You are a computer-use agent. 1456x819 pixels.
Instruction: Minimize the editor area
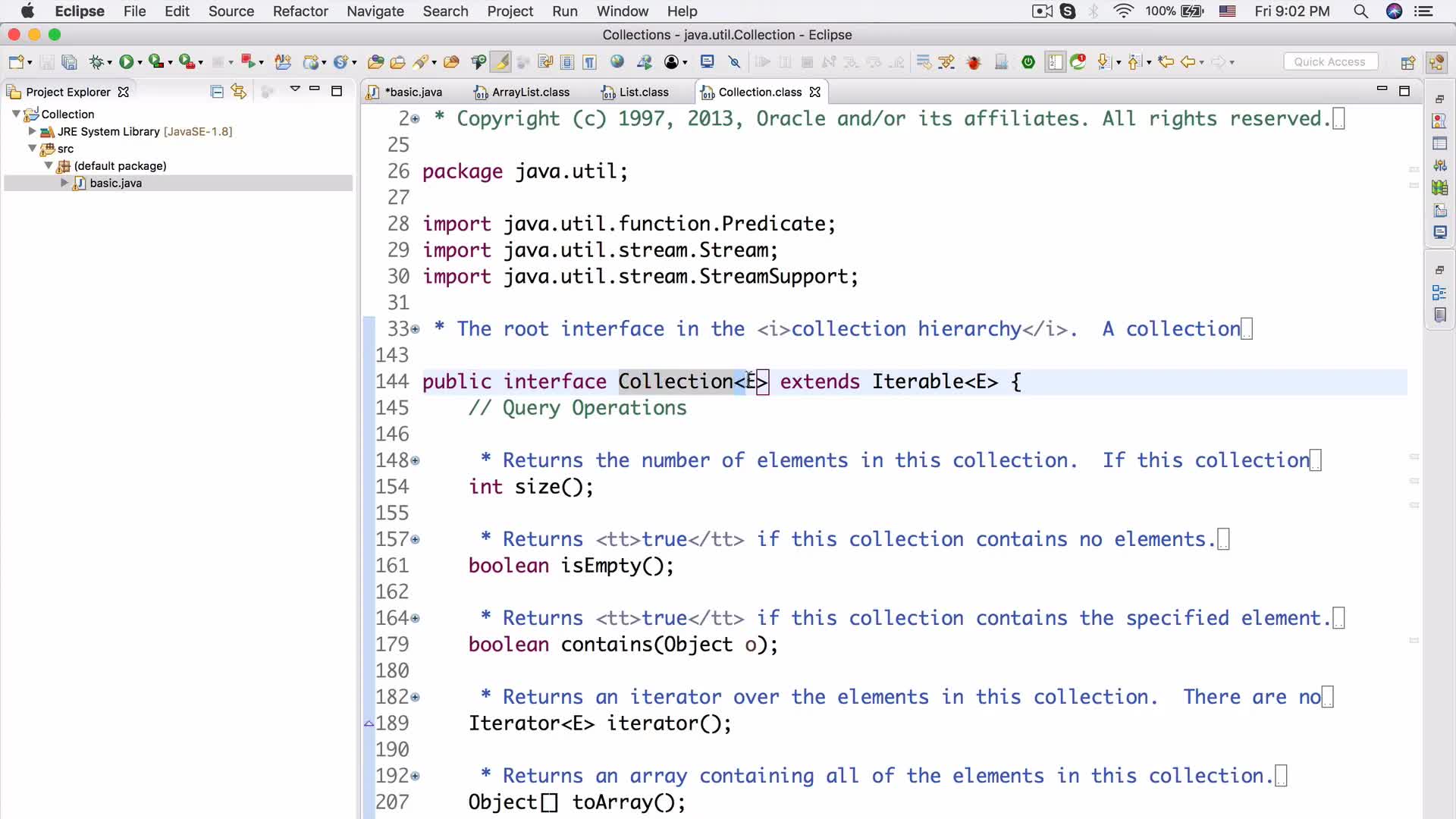[x=1382, y=89]
